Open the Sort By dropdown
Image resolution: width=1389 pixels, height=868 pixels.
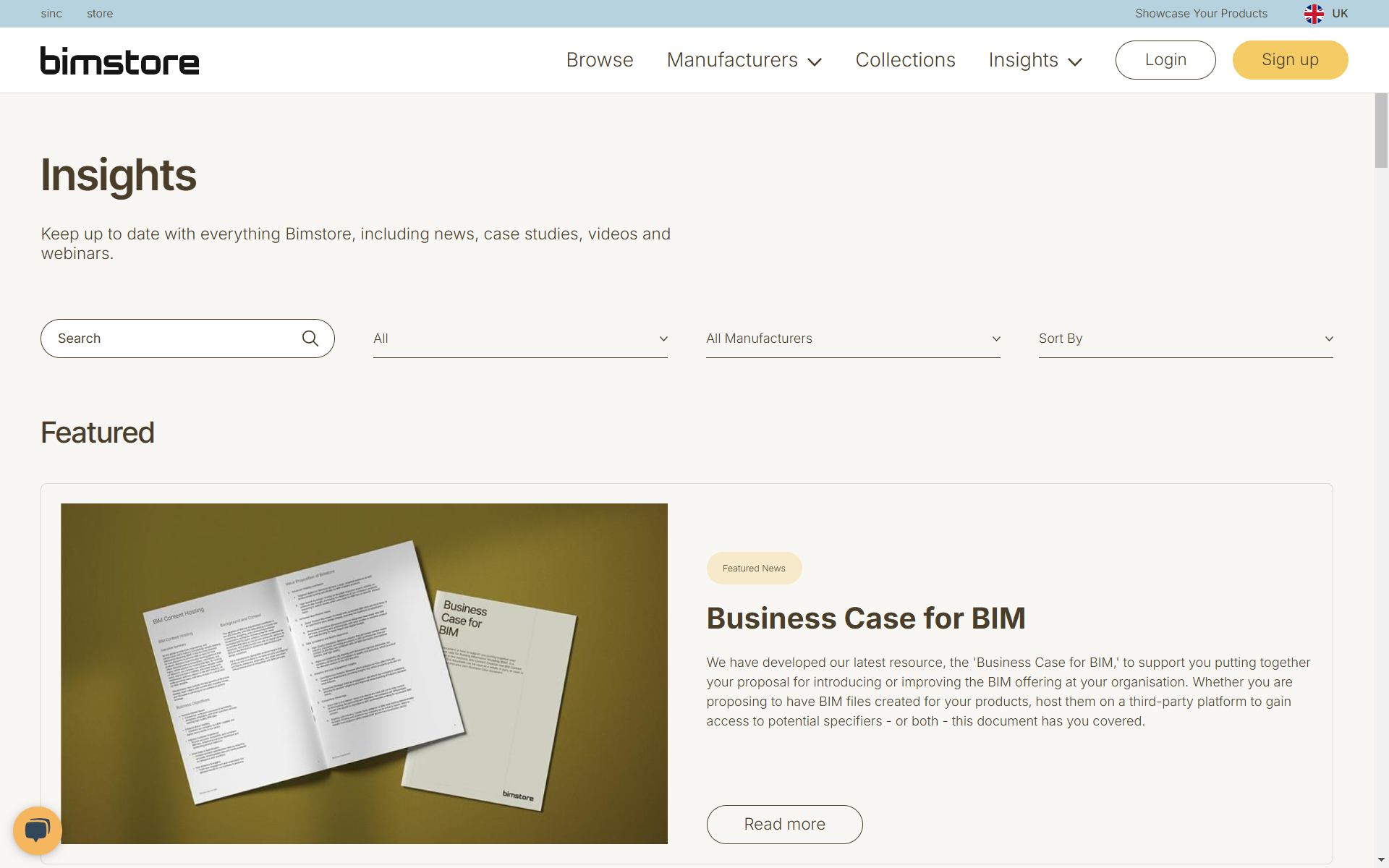[1186, 339]
